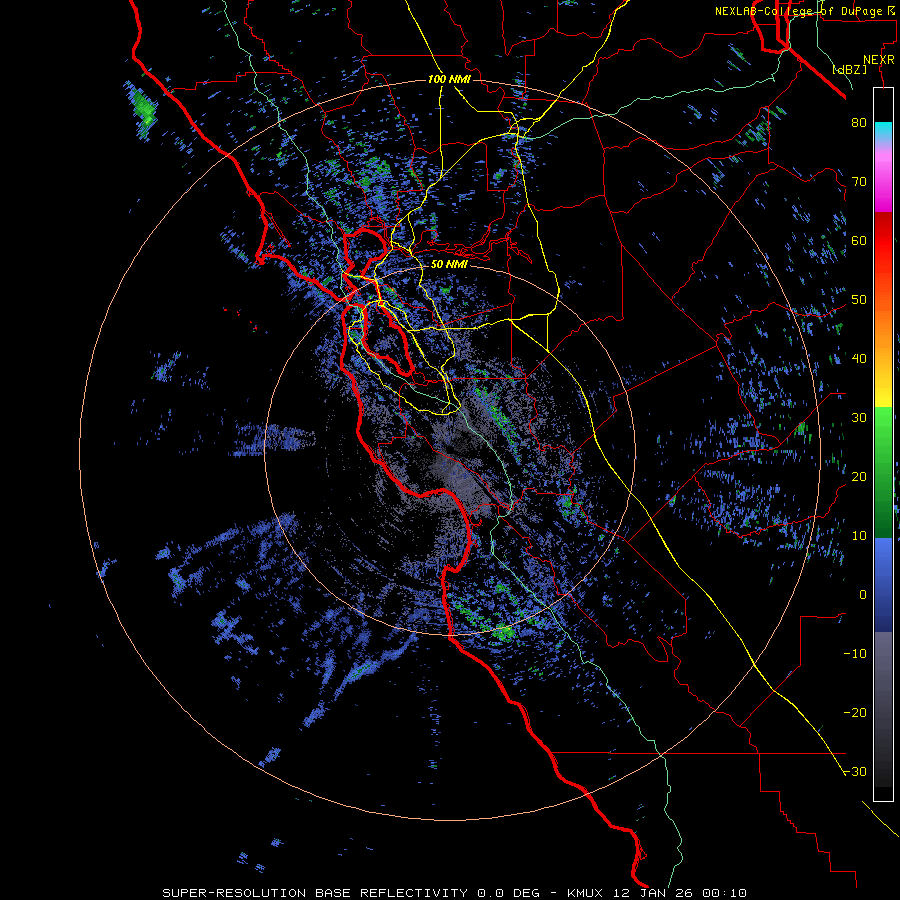The height and width of the screenshot is (900, 900).
Task: Click the "12 JAN 26 00:10" timestamp
Action: (x=678, y=893)
